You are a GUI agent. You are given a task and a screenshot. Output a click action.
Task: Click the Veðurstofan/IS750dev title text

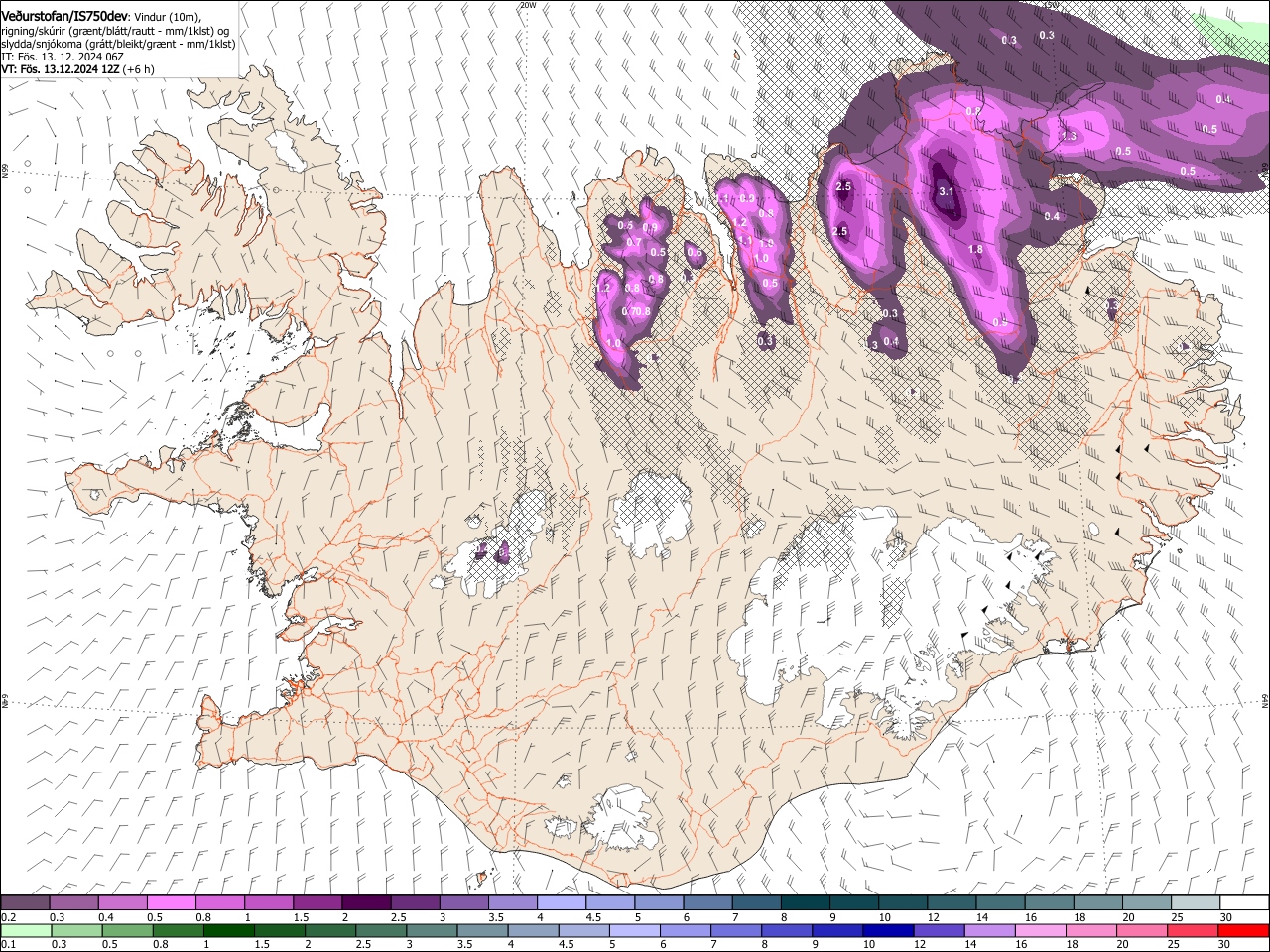coord(64,17)
